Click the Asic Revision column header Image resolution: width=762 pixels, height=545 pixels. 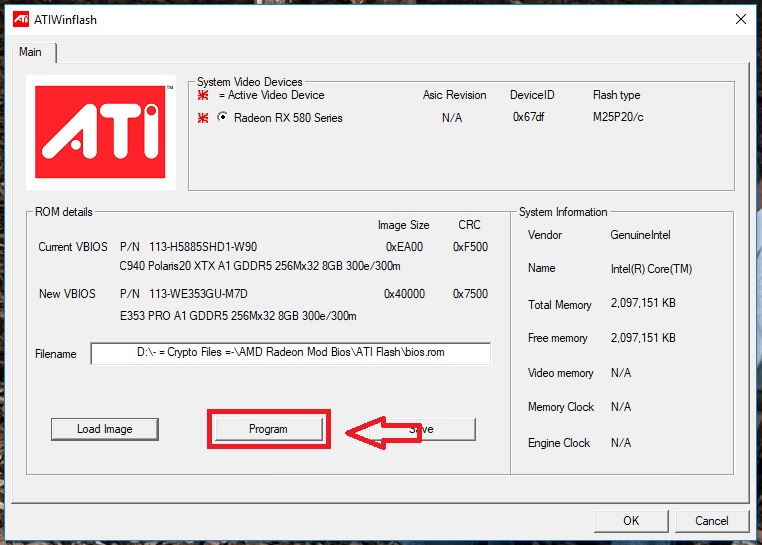coord(454,95)
